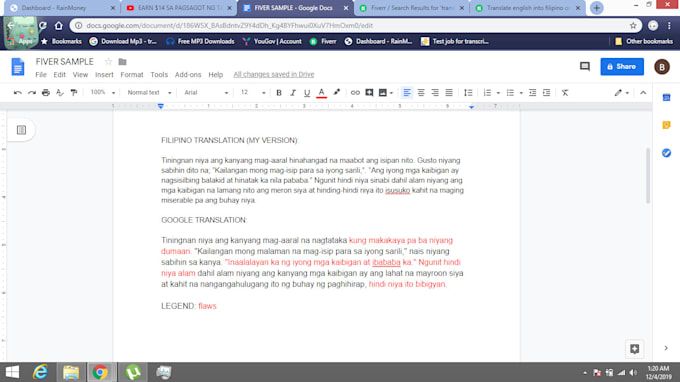Screen dimensions: 680x382
Task: Align text right
Action: 435,92
